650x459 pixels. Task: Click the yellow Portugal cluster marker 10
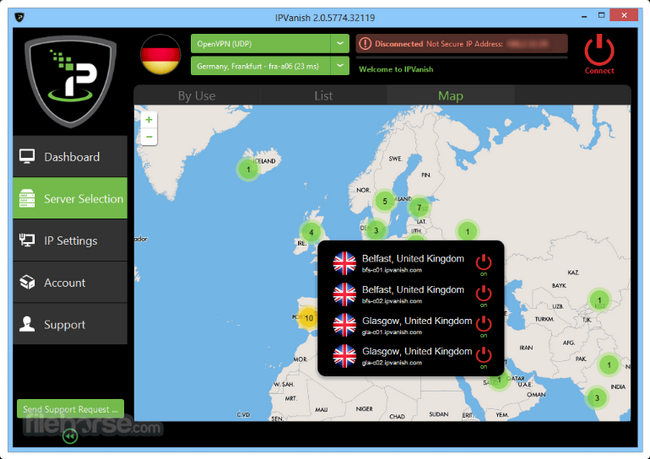(x=309, y=318)
